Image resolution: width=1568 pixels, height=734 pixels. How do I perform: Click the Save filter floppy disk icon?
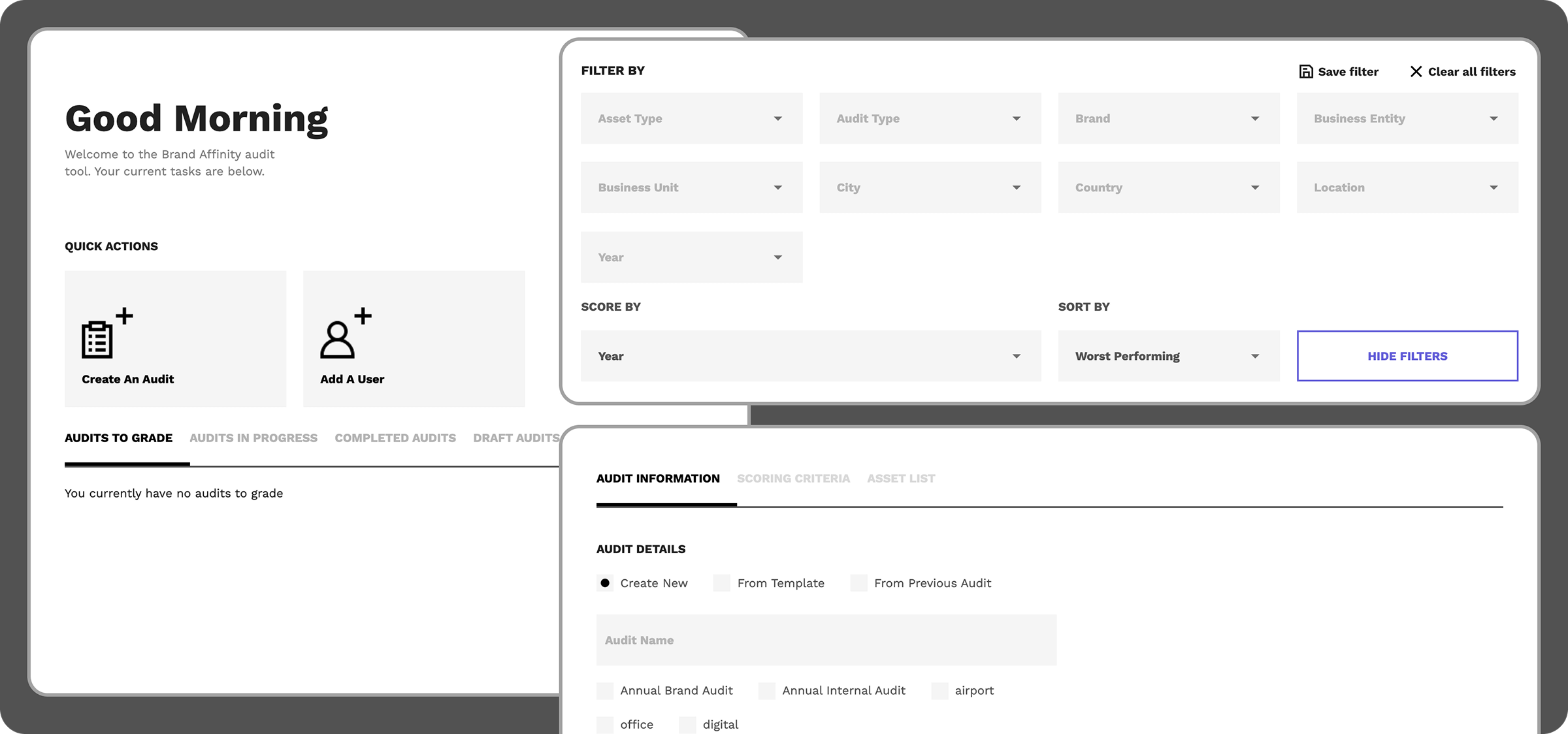click(x=1305, y=72)
